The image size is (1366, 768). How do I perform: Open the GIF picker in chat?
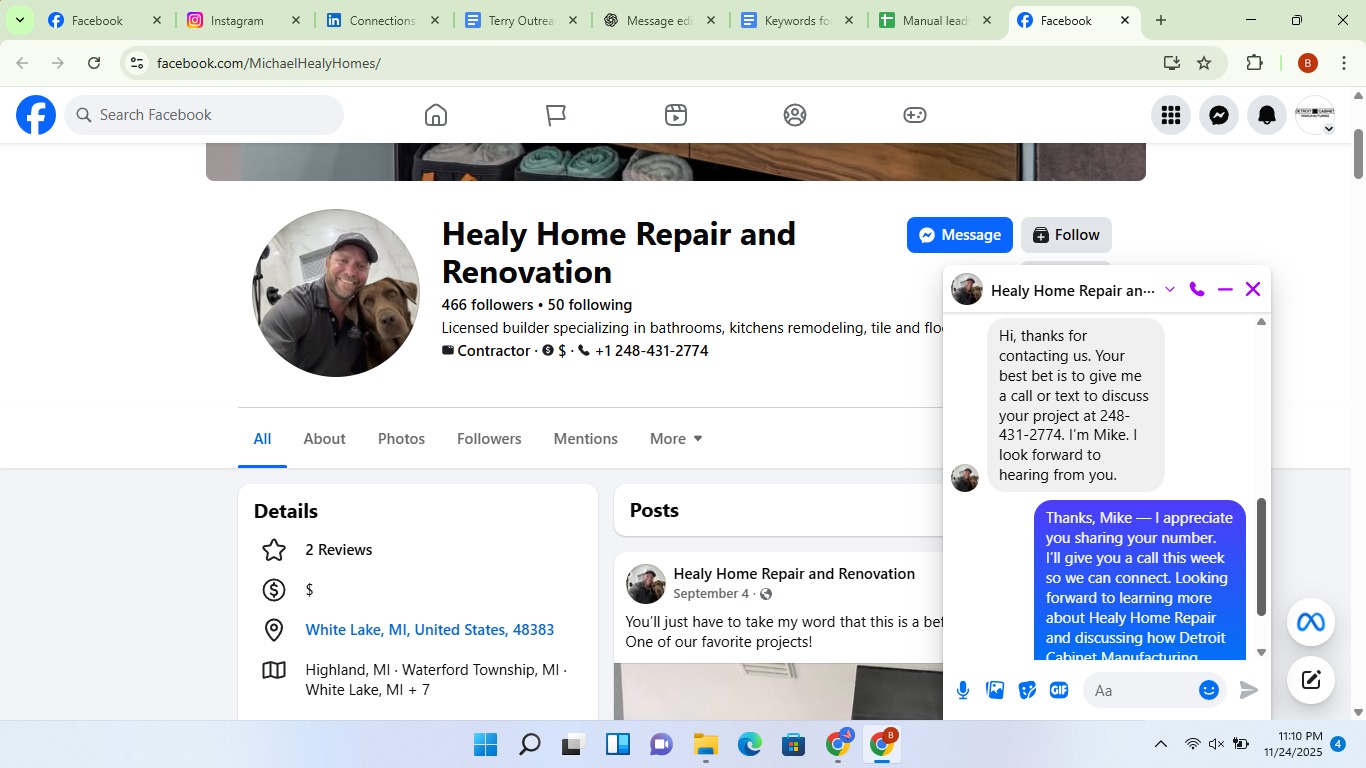pyautogui.click(x=1059, y=690)
